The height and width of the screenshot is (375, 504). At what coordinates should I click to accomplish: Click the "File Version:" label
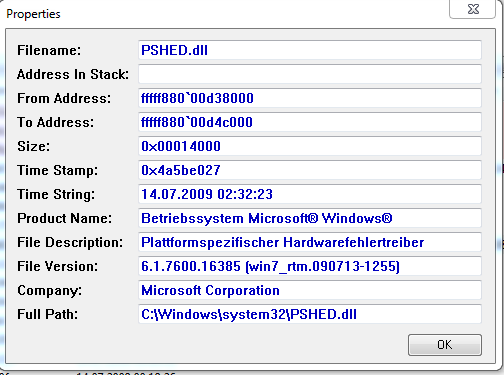point(58,266)
